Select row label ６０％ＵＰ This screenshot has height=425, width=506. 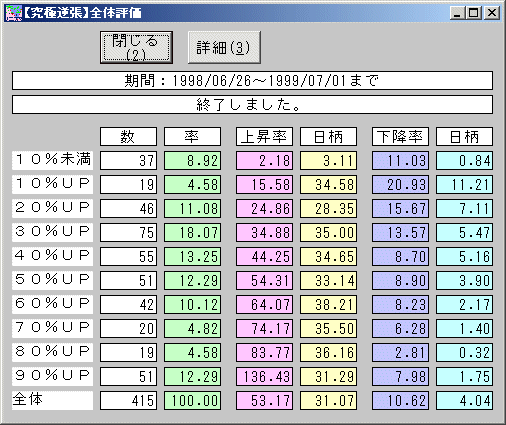coord(53,304)
